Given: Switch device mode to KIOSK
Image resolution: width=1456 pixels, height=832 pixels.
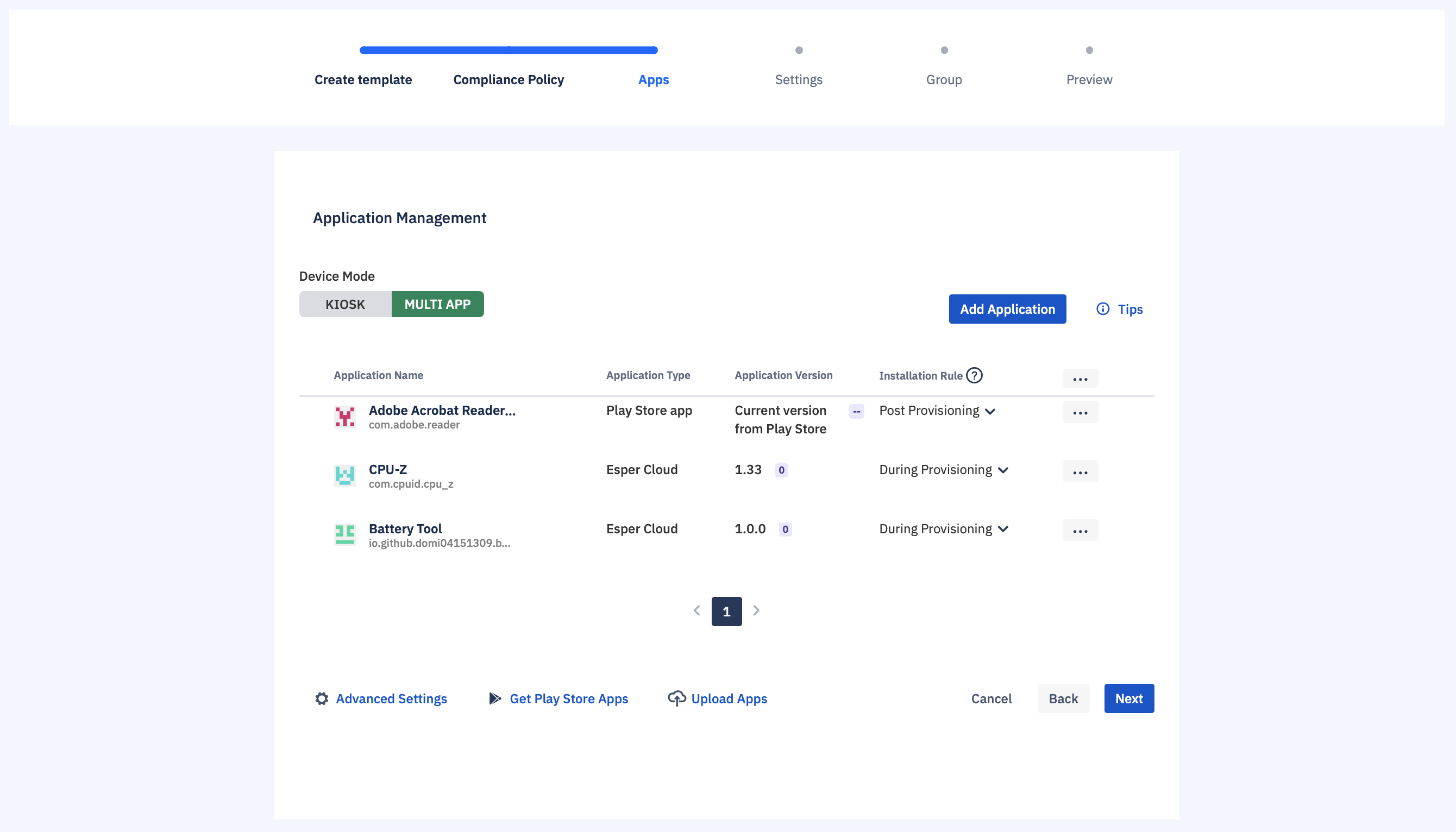Looking at the screenshot, I should point(346,304).
